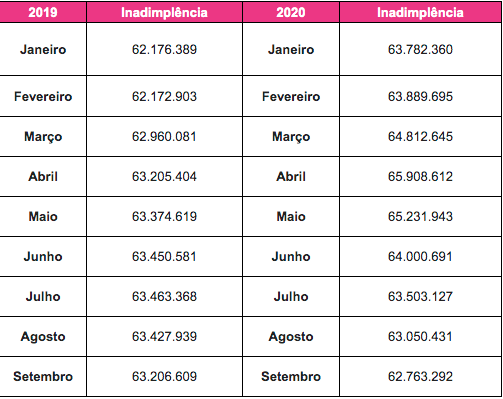The image size is (503, 399).
Task: Click the value 63.889.695
Action: (x=420, y=96)
